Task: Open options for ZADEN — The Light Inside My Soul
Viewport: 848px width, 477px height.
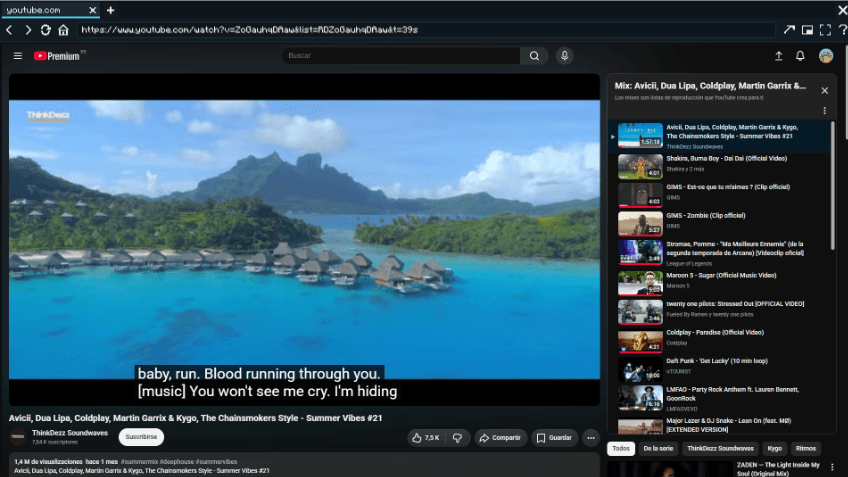Action: coord(832,467)
